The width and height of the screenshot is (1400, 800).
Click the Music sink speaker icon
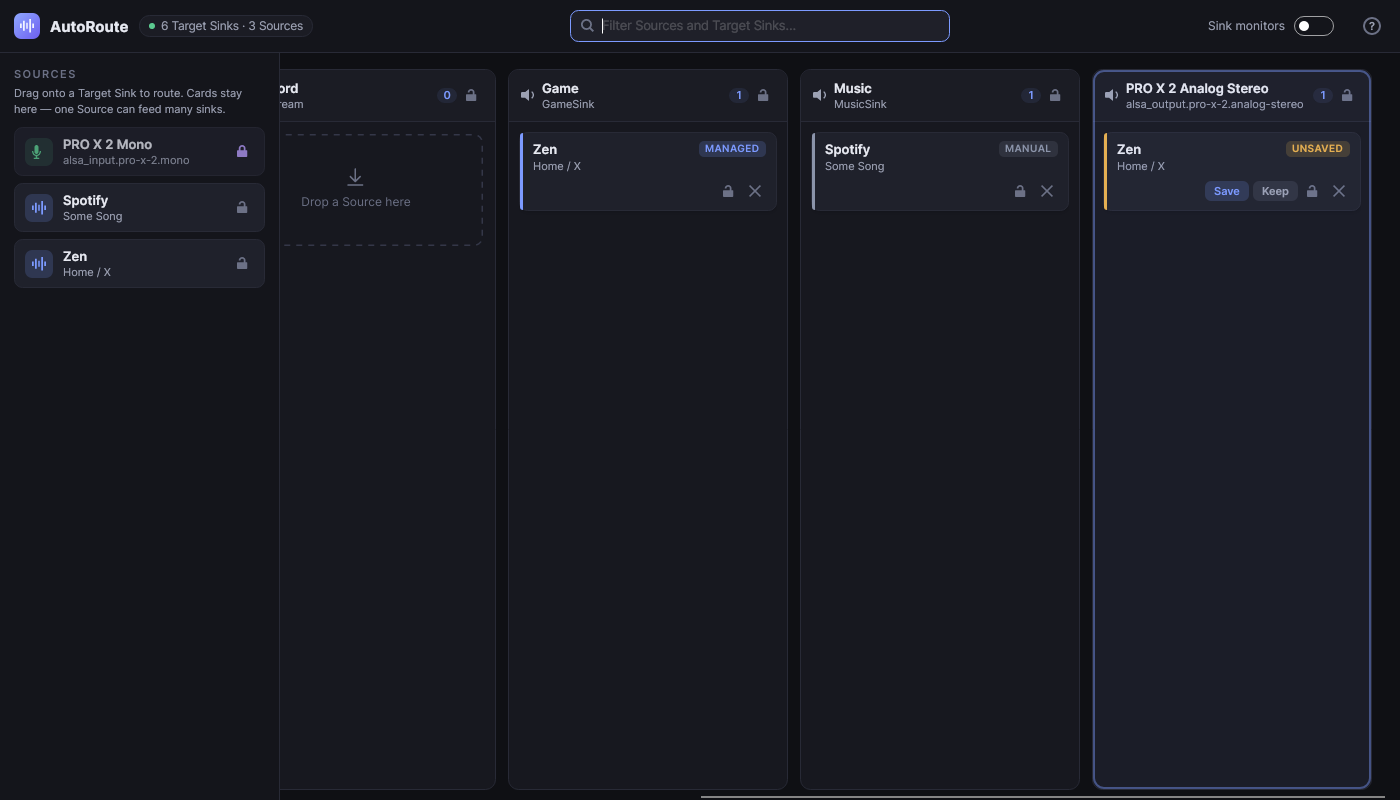[819, 96]
